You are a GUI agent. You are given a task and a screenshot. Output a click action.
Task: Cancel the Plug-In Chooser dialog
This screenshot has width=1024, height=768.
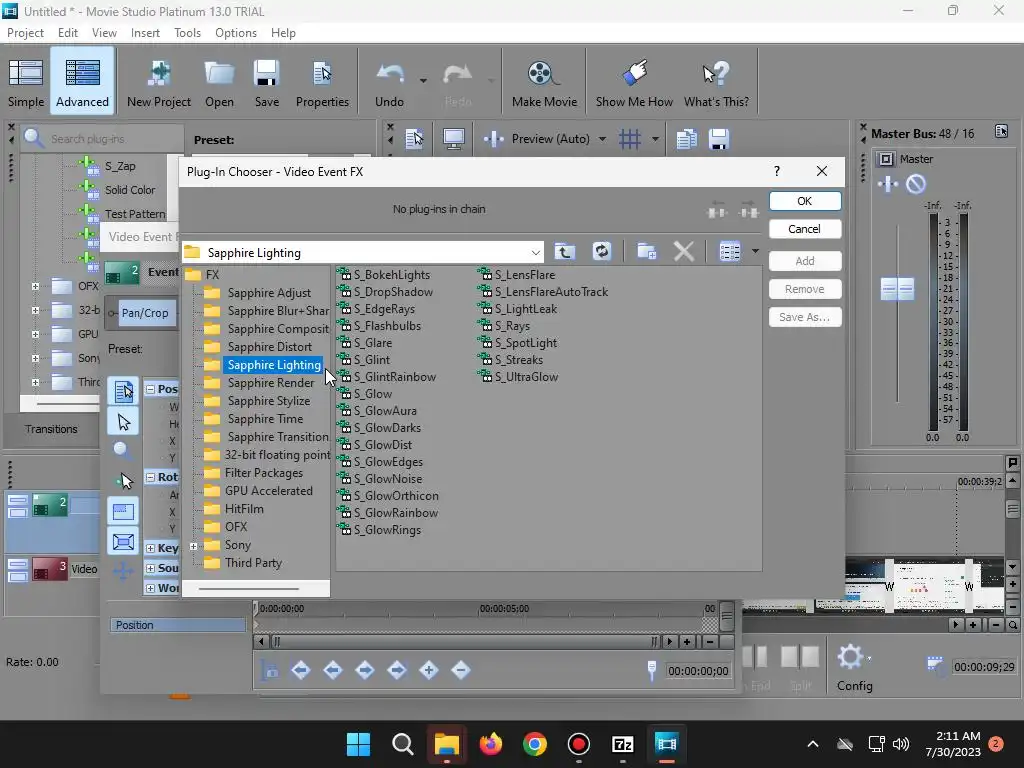(805, 229)
